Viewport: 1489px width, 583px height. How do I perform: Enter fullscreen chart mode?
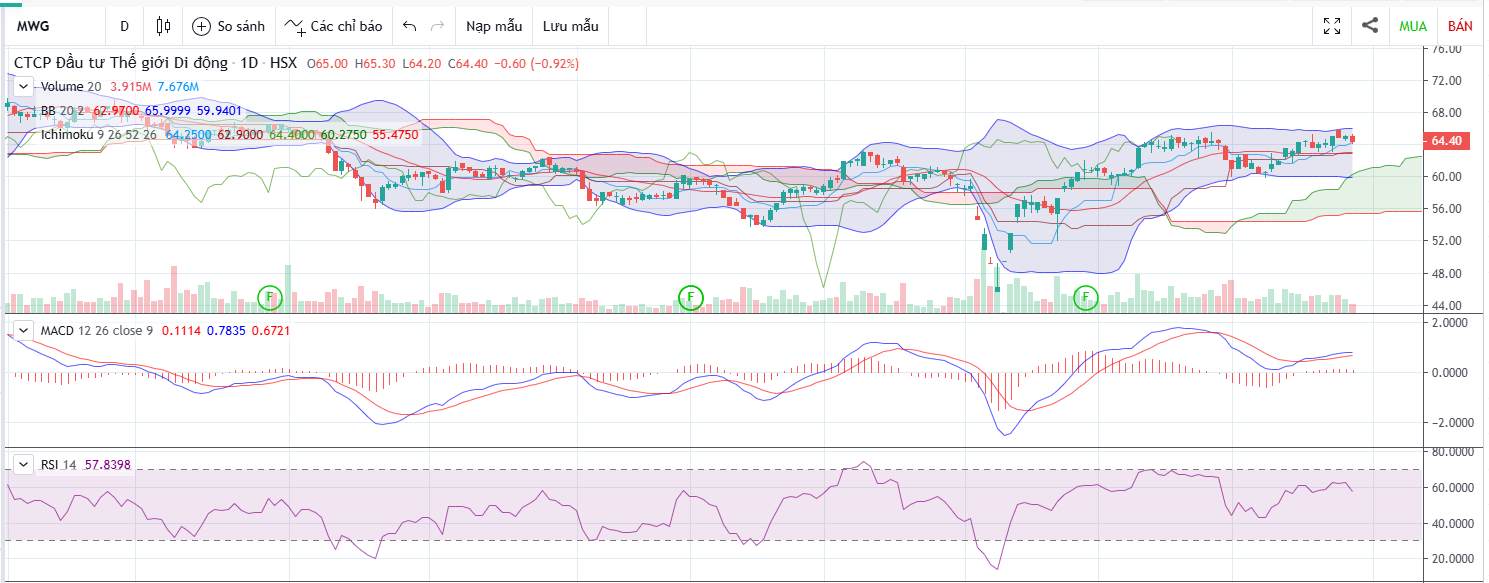[x=1331, y=26]
